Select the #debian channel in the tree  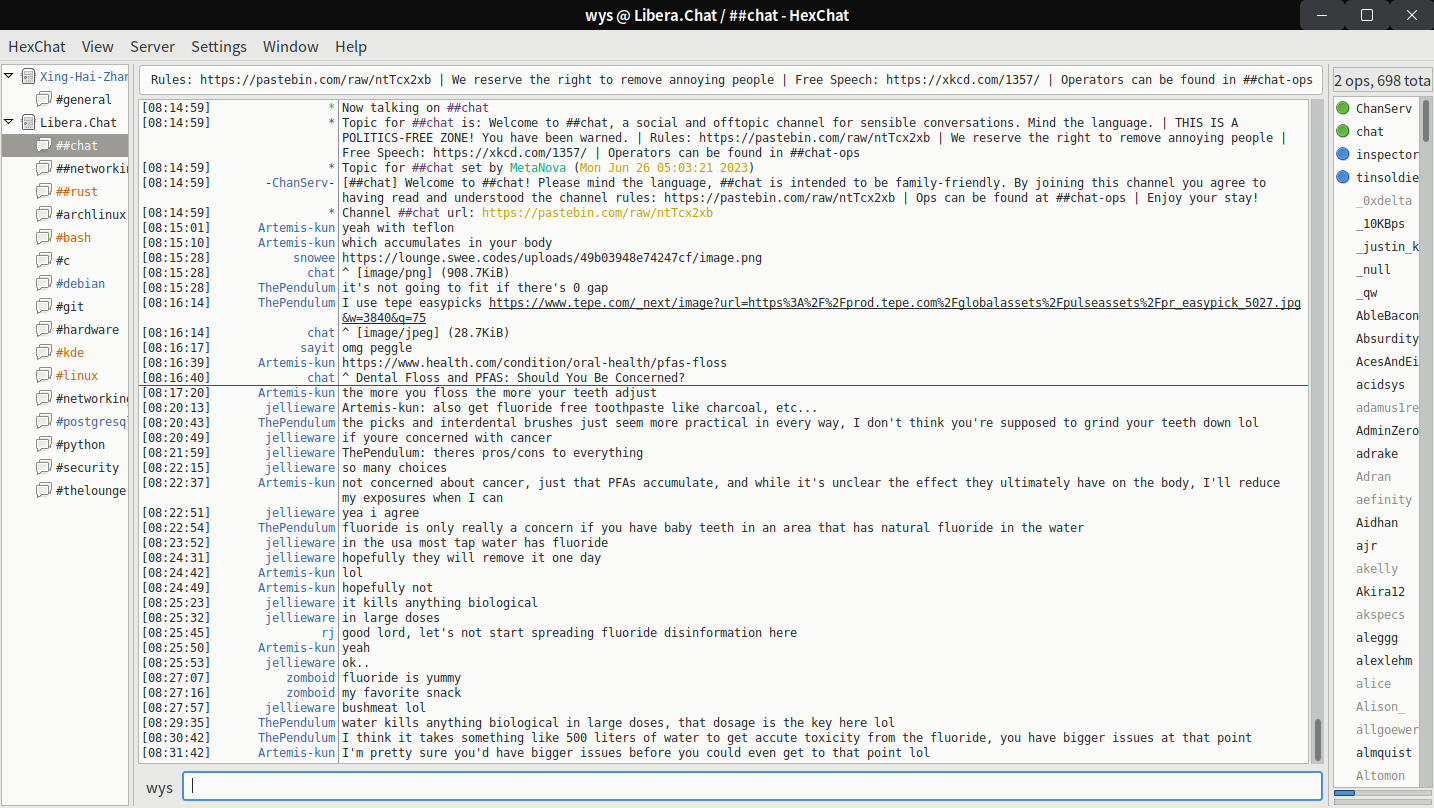point(80,283)
